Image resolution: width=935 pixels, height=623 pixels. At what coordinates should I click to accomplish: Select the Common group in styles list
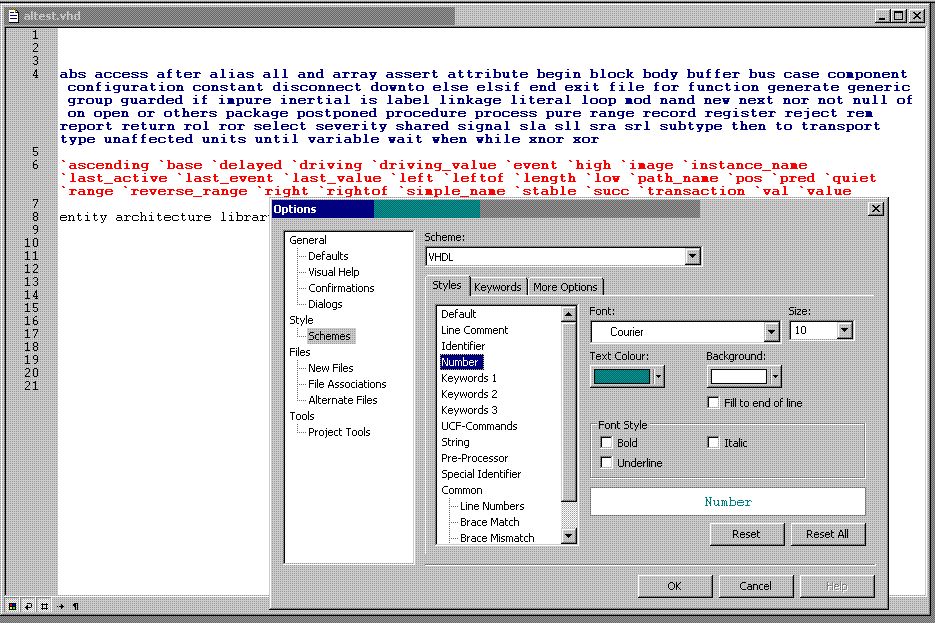click(462, 490)
